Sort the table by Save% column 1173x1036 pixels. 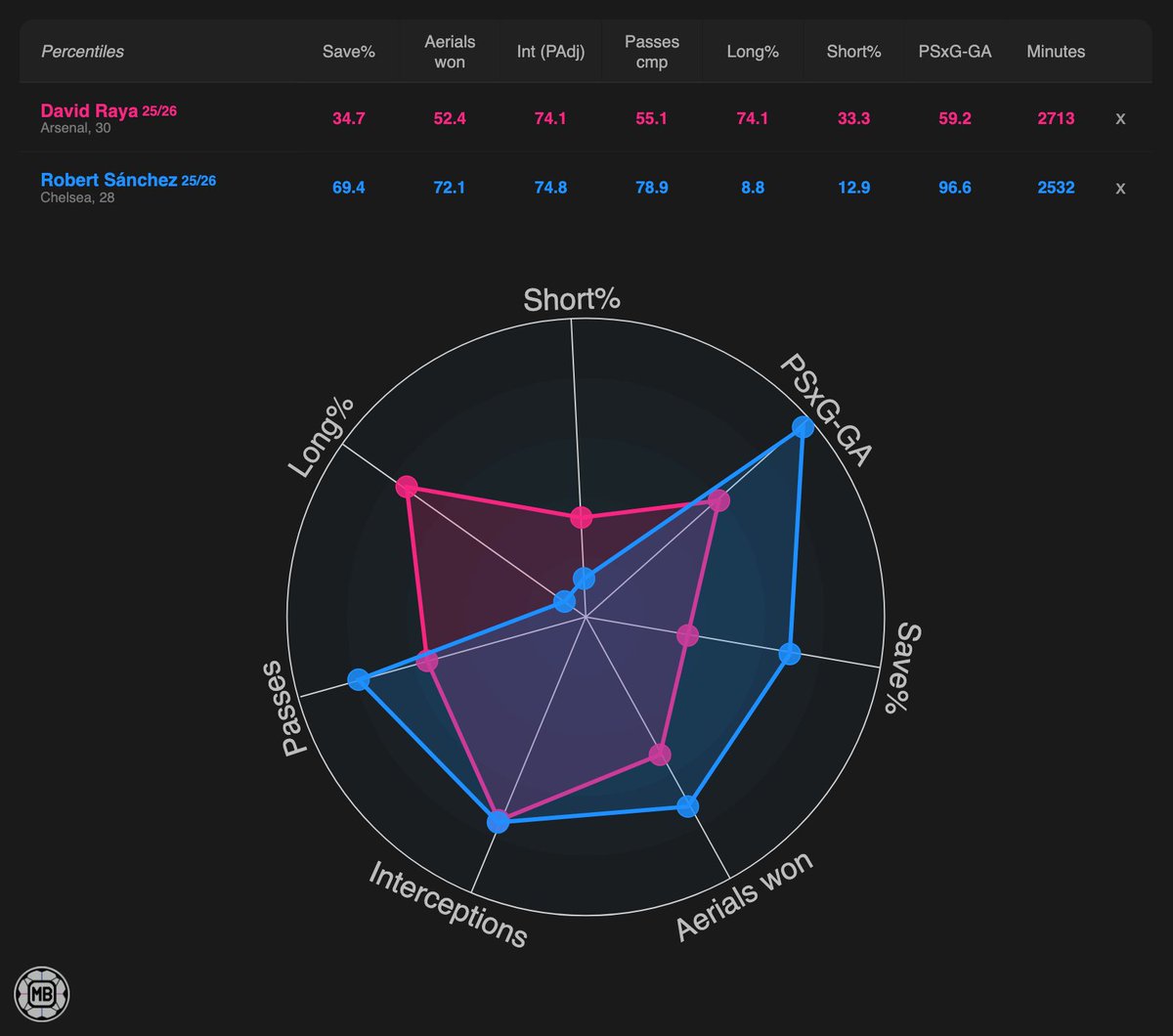(349, 52)
